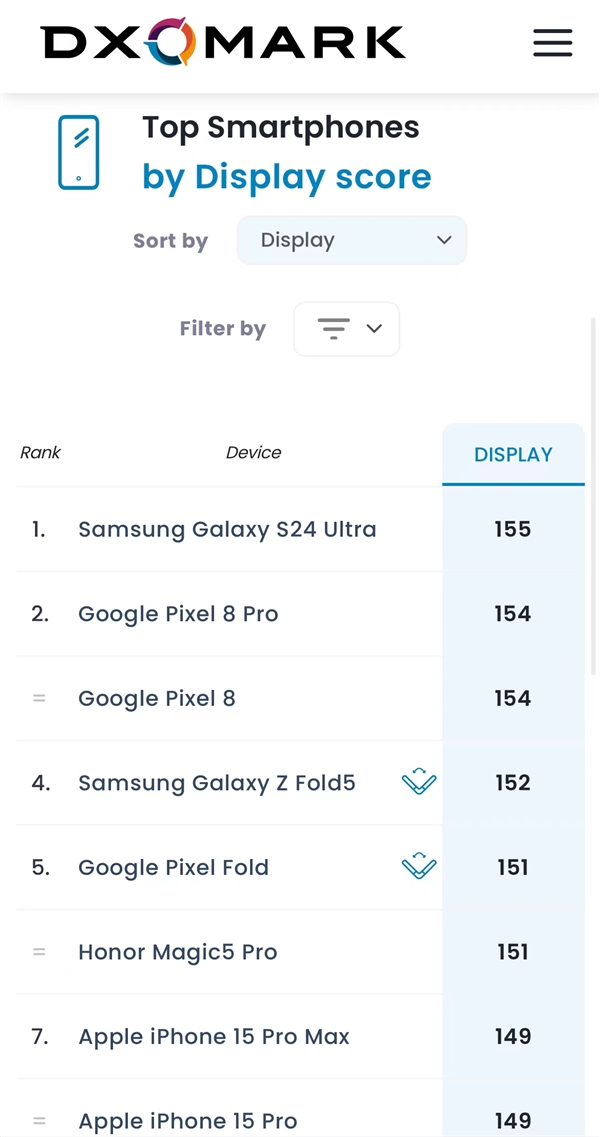View the Google Pixel 8 Pro page
The image size is (600, 1137).
click(178, 613)
